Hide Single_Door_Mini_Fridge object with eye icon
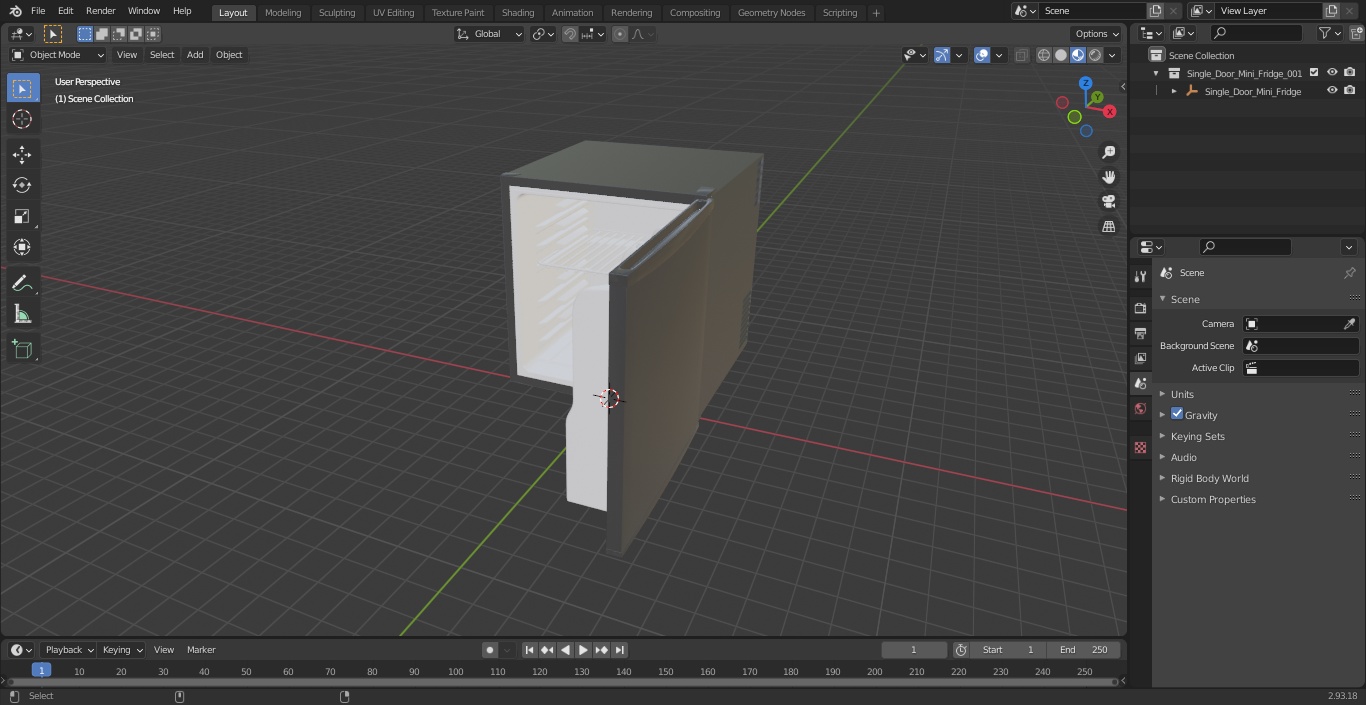 (x=1332, y=91)
